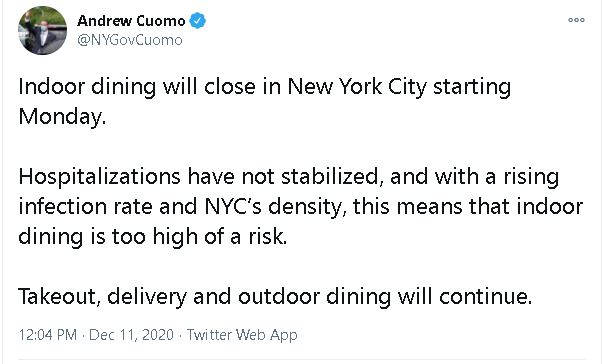
Task: Click the paragraph starting with Indoor dining
Action: pos(265,101)
